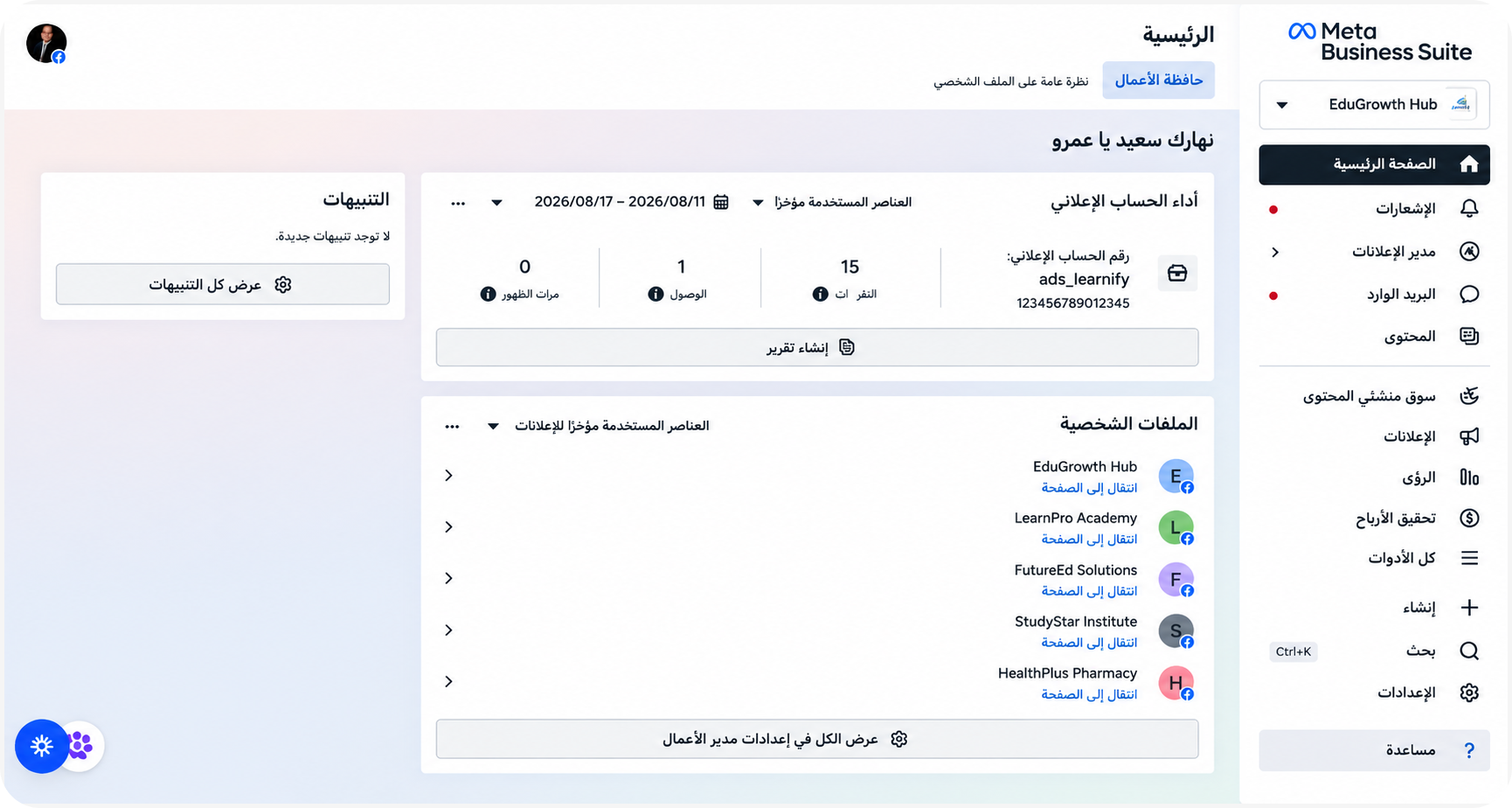Viewport: 1512px width, 808px height.
Task: Open the Monetization dollar icon
Action: 1469,518
